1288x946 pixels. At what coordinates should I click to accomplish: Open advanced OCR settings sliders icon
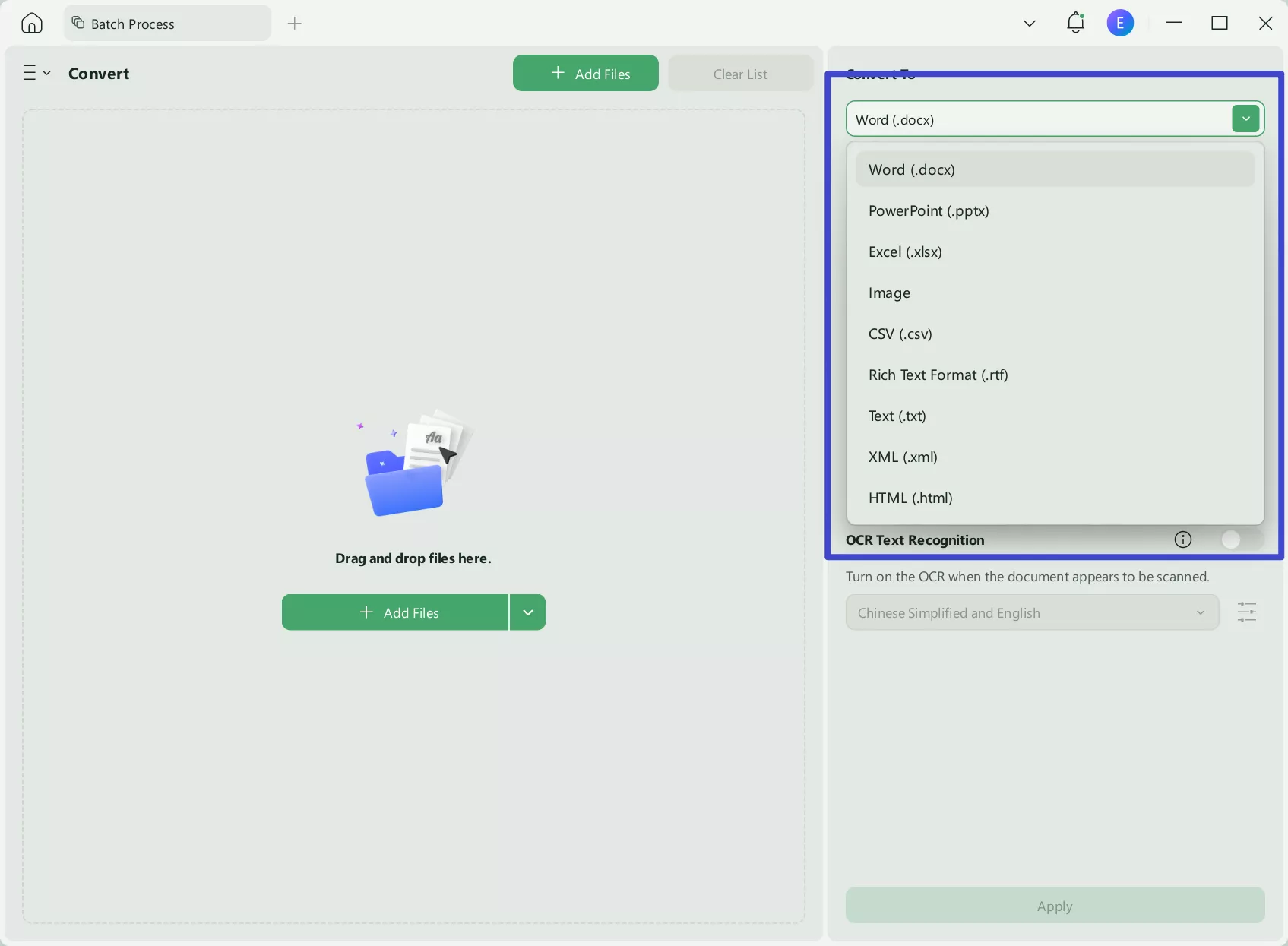coord(1247,612)
